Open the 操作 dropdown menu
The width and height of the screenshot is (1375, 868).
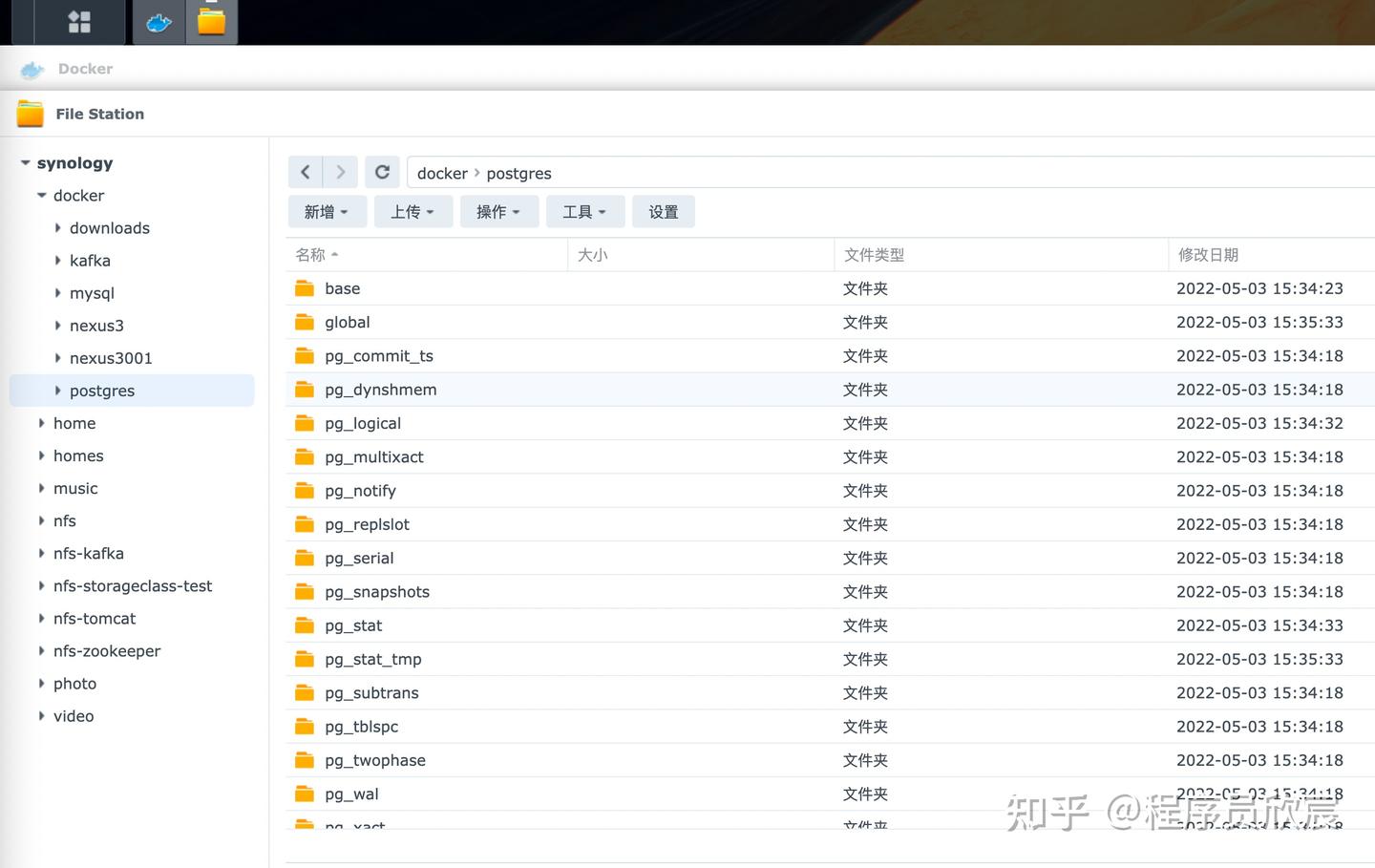(x=498, y=211)
